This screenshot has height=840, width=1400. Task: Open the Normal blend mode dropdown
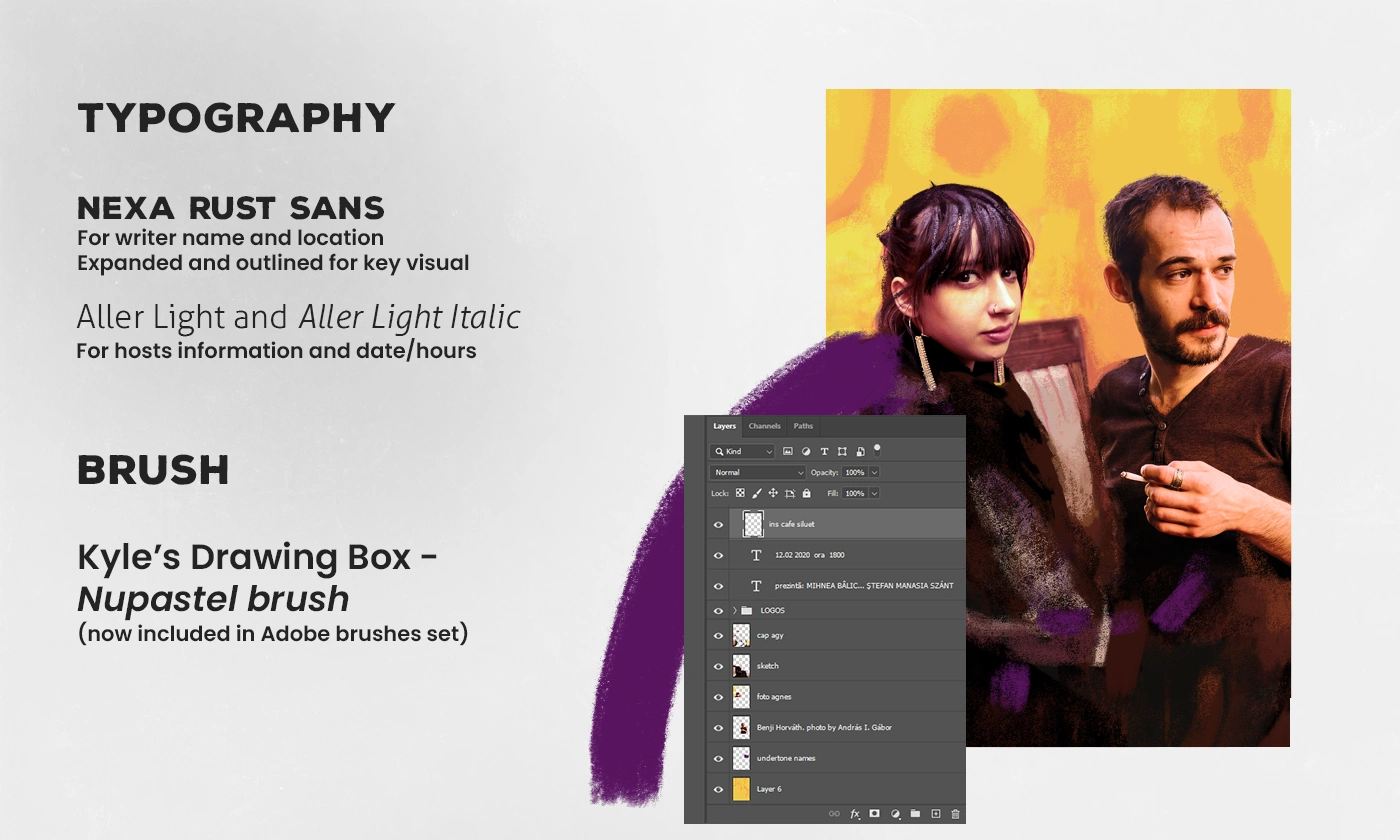pyautogui.click(x=757, y=472)
